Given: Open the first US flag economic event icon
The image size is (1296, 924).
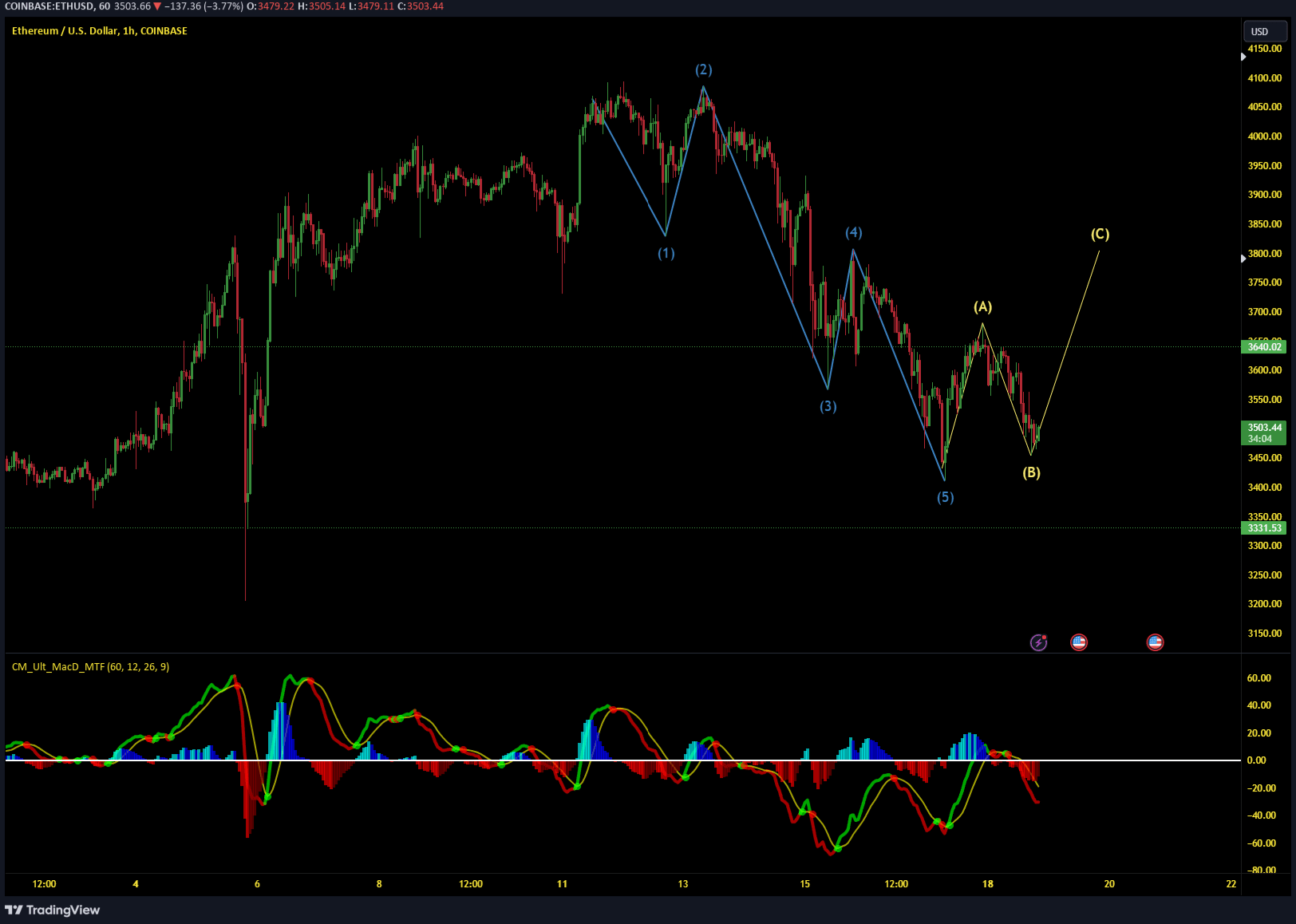Looking at the screenshot, I should (1079, 642).
